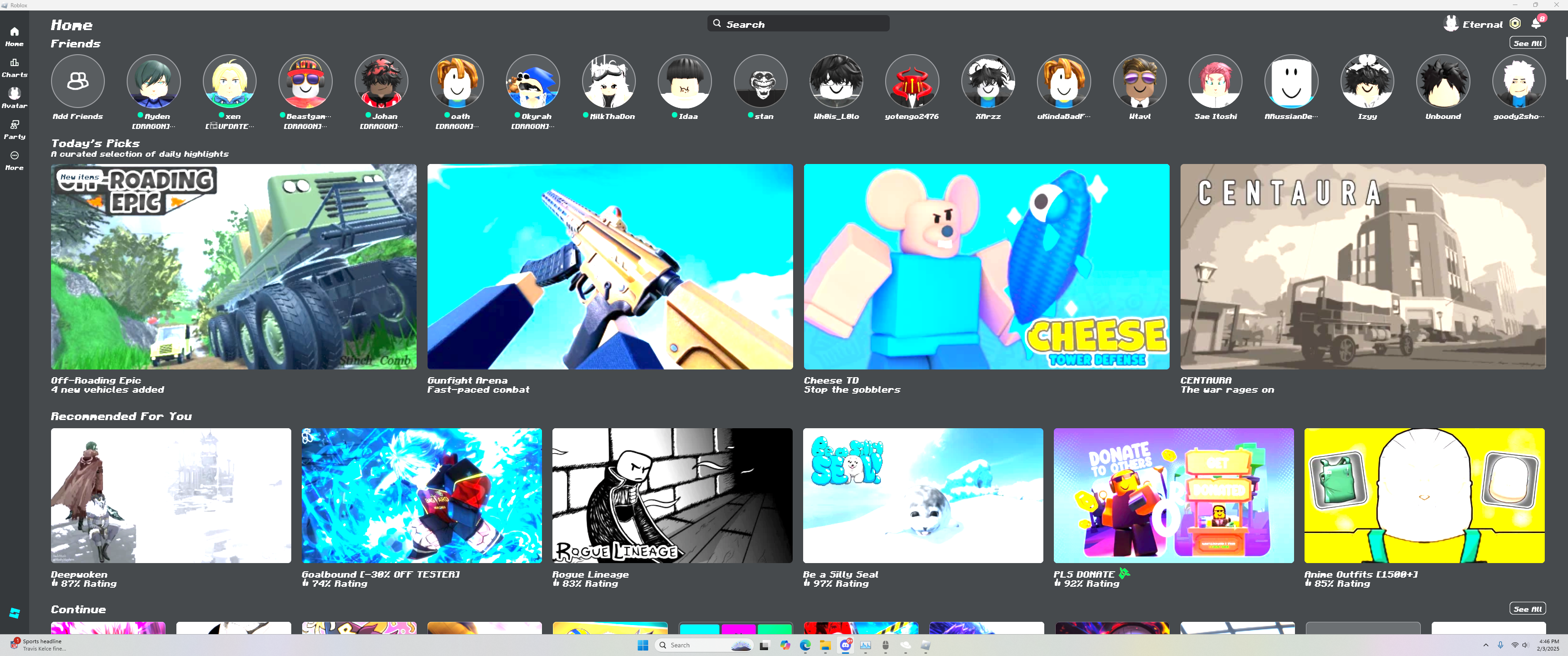Open the Home tab in Roblox sidebar
Screen dimensions: 1568x656
(14, 36)
